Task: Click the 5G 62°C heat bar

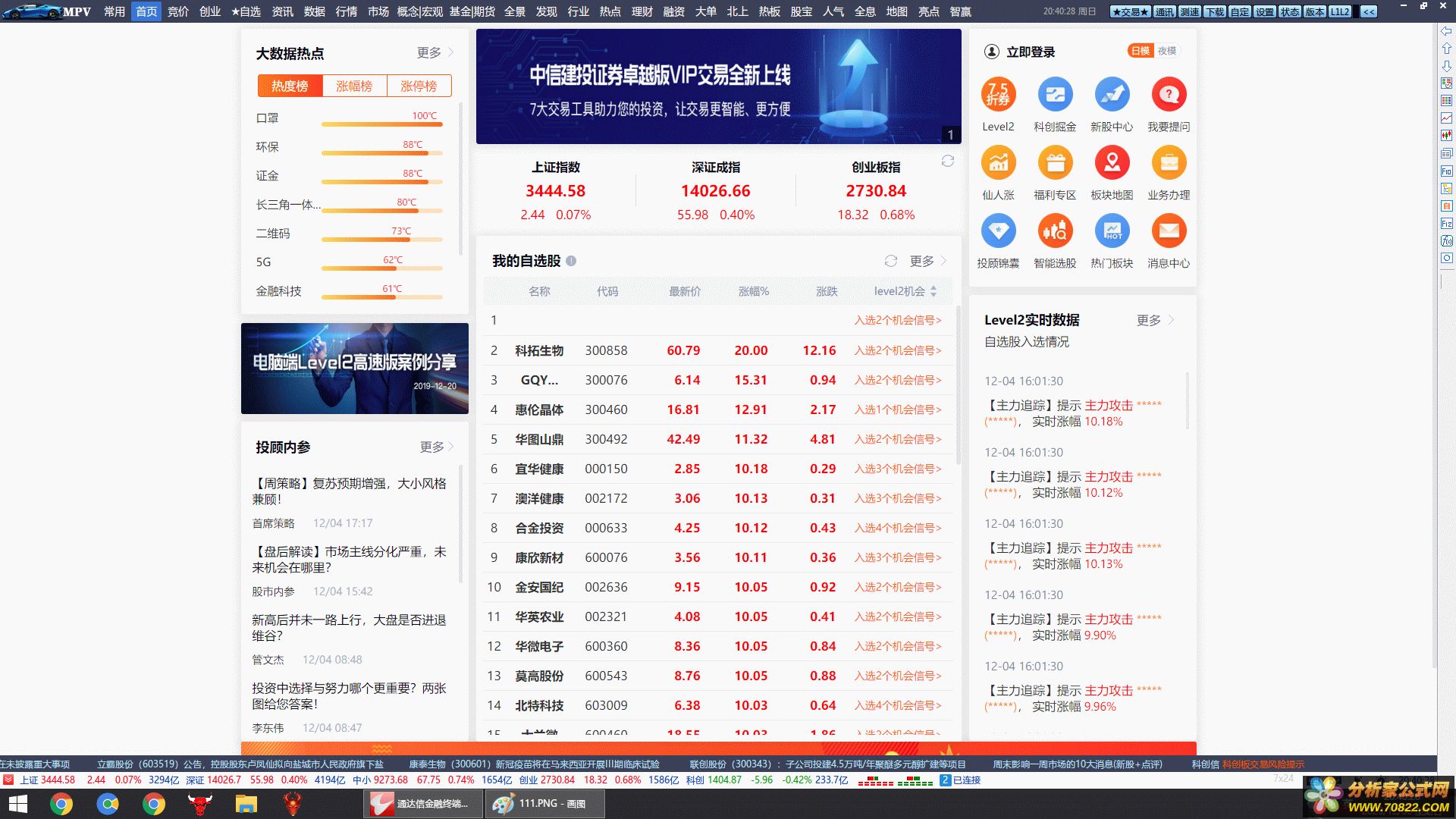Action: [381, 268]
